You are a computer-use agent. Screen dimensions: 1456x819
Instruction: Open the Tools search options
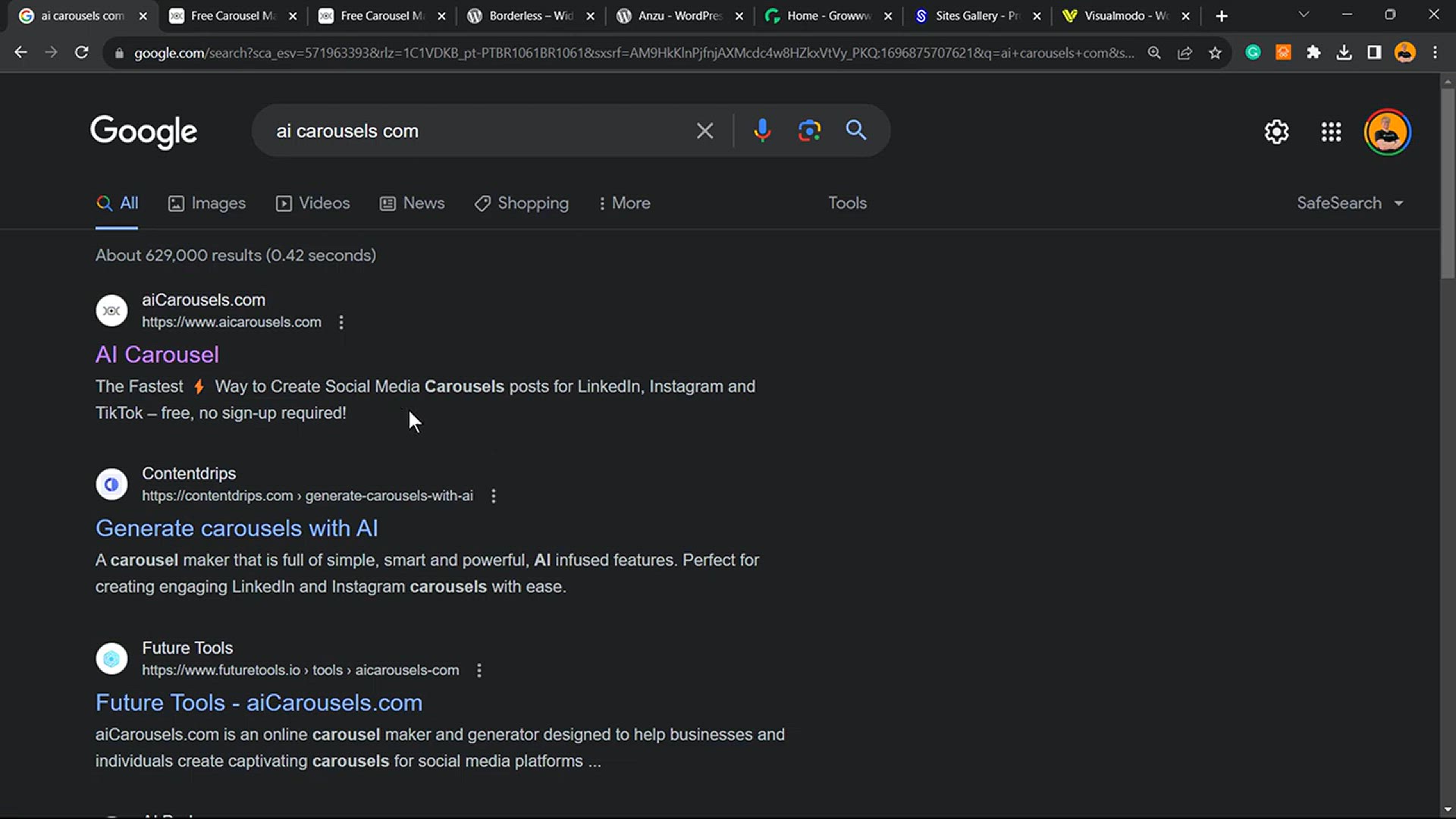pos(847,203)
